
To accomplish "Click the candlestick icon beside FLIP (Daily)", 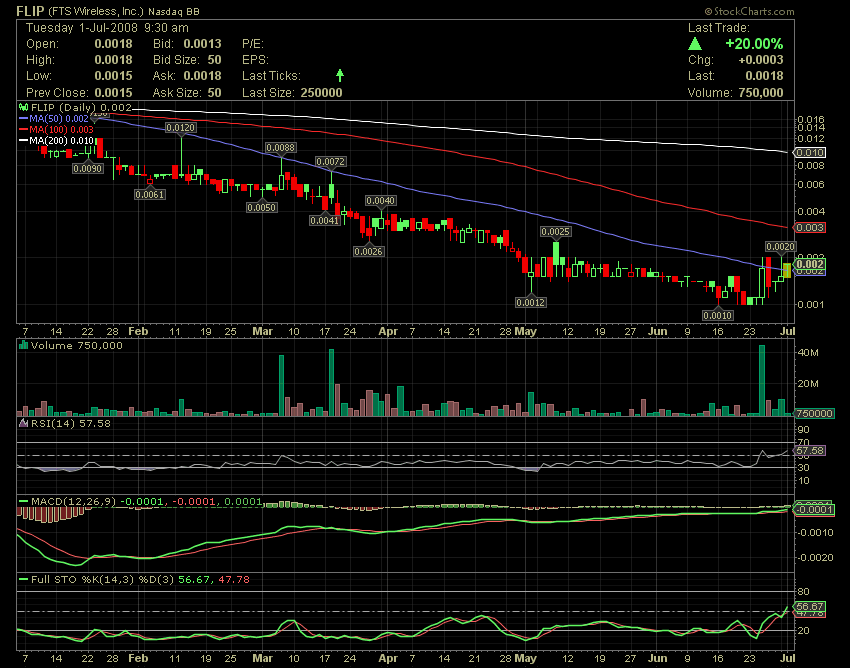I will pos(23,107).
